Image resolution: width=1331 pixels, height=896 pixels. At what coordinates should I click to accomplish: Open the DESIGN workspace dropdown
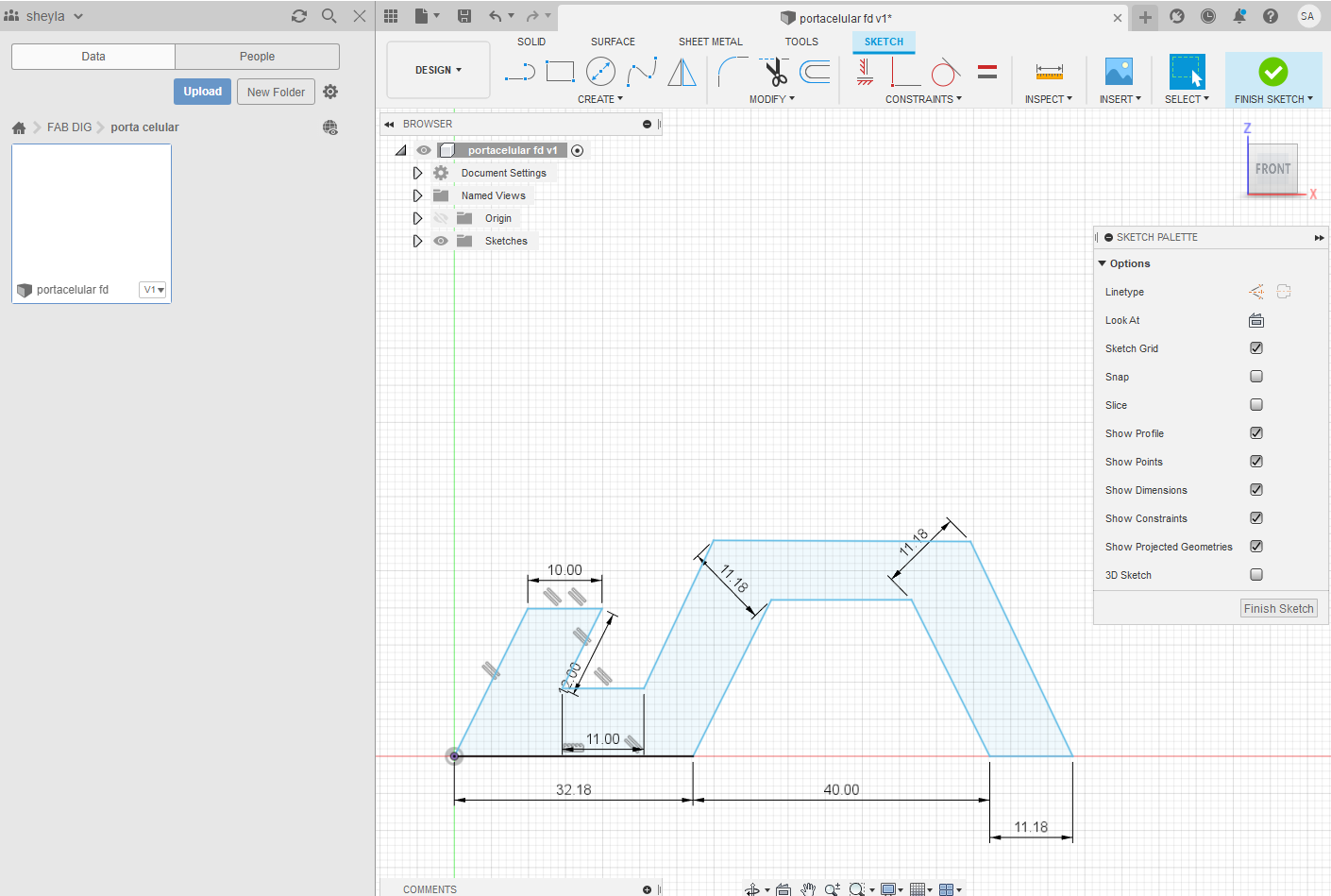(438, 70)
